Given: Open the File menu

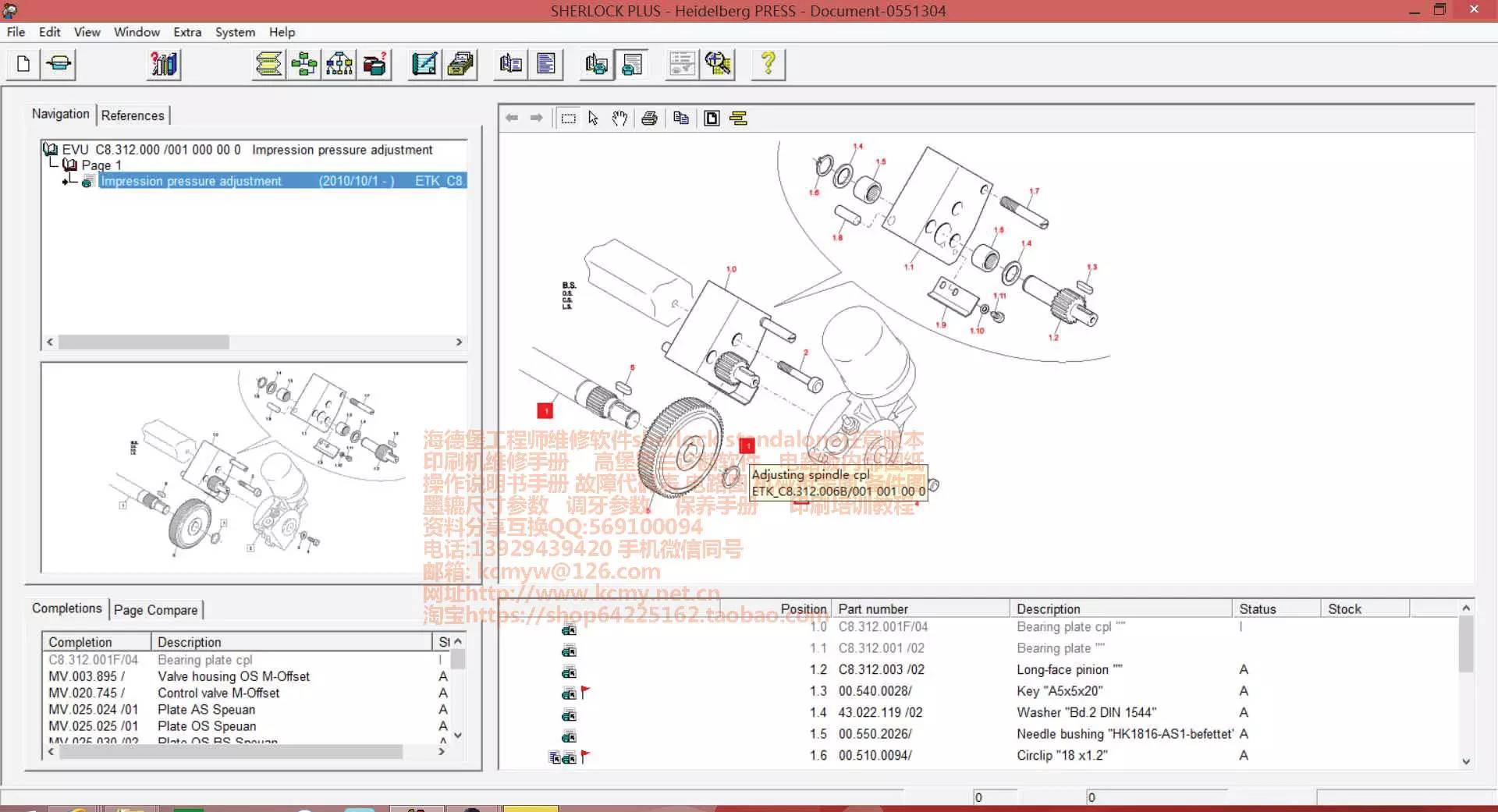Looking at the screenshot, I should click(16, 32).
